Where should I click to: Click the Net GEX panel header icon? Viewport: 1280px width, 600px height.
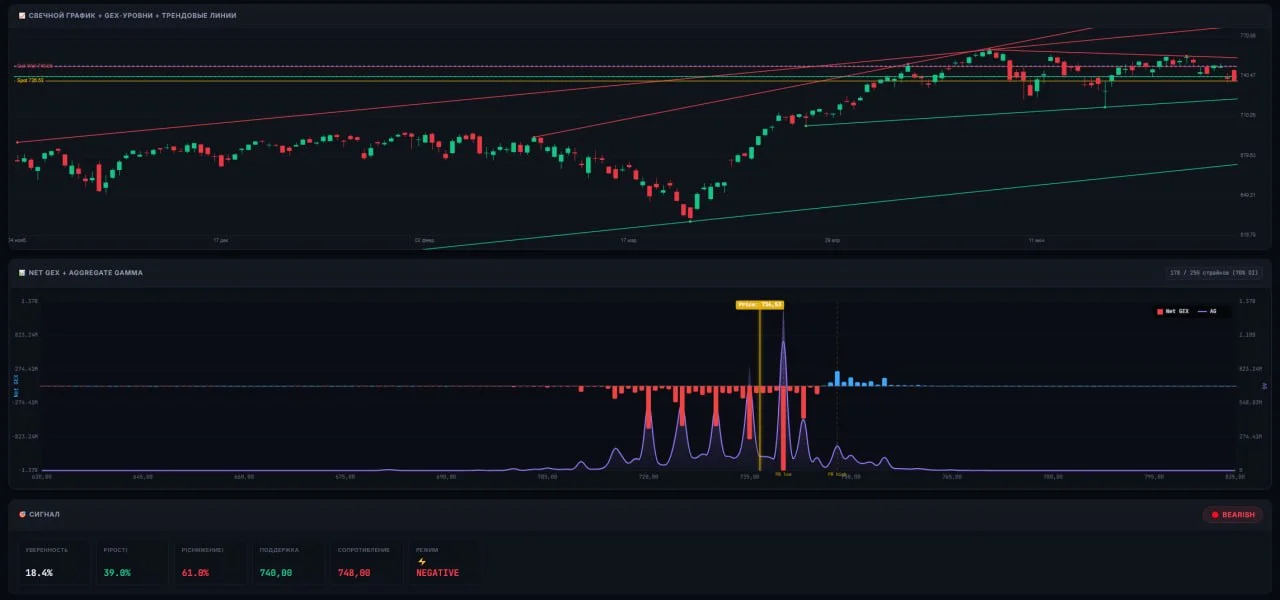point(22,272)
